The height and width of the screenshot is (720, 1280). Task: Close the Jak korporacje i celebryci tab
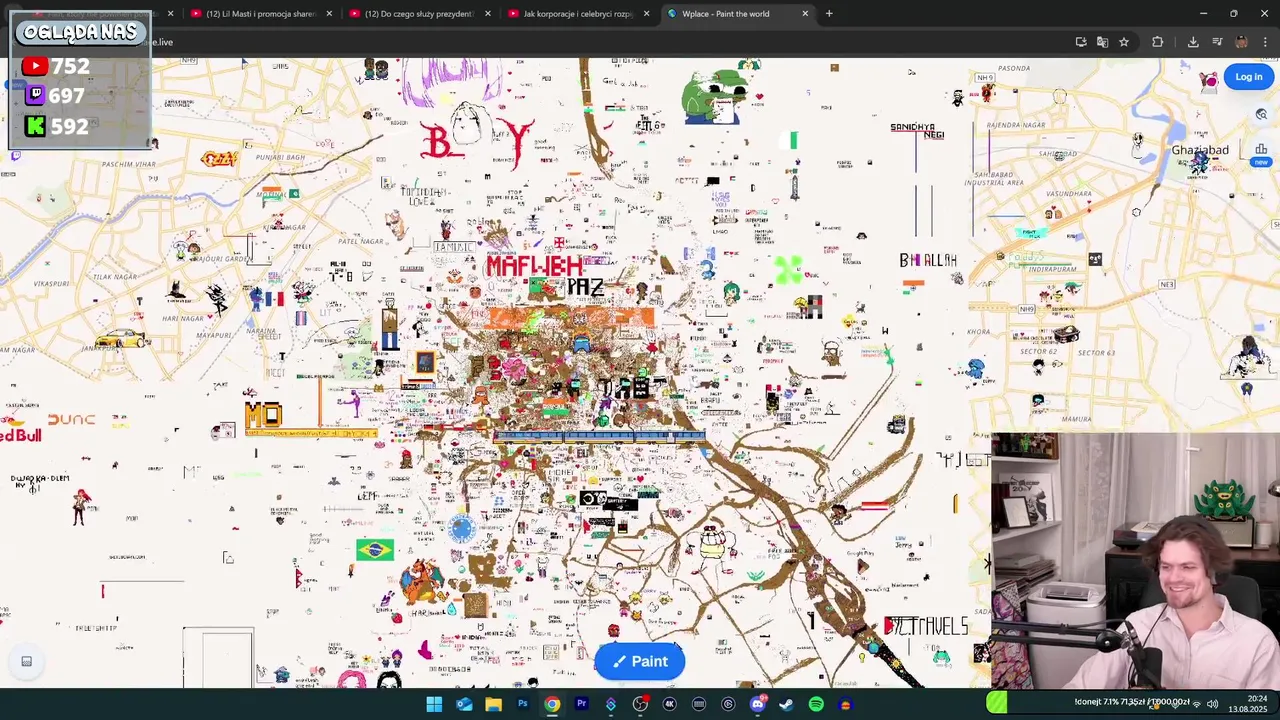coord(647,14)
